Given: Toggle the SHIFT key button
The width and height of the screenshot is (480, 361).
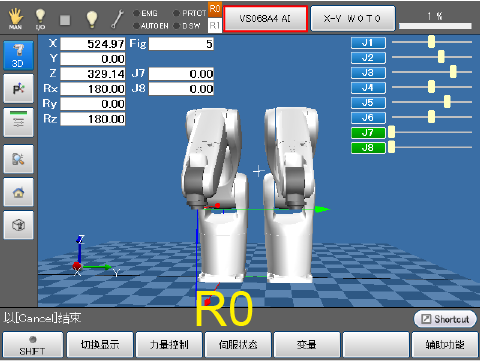Looking at the screenshot, I should click(x=33, y=345).
